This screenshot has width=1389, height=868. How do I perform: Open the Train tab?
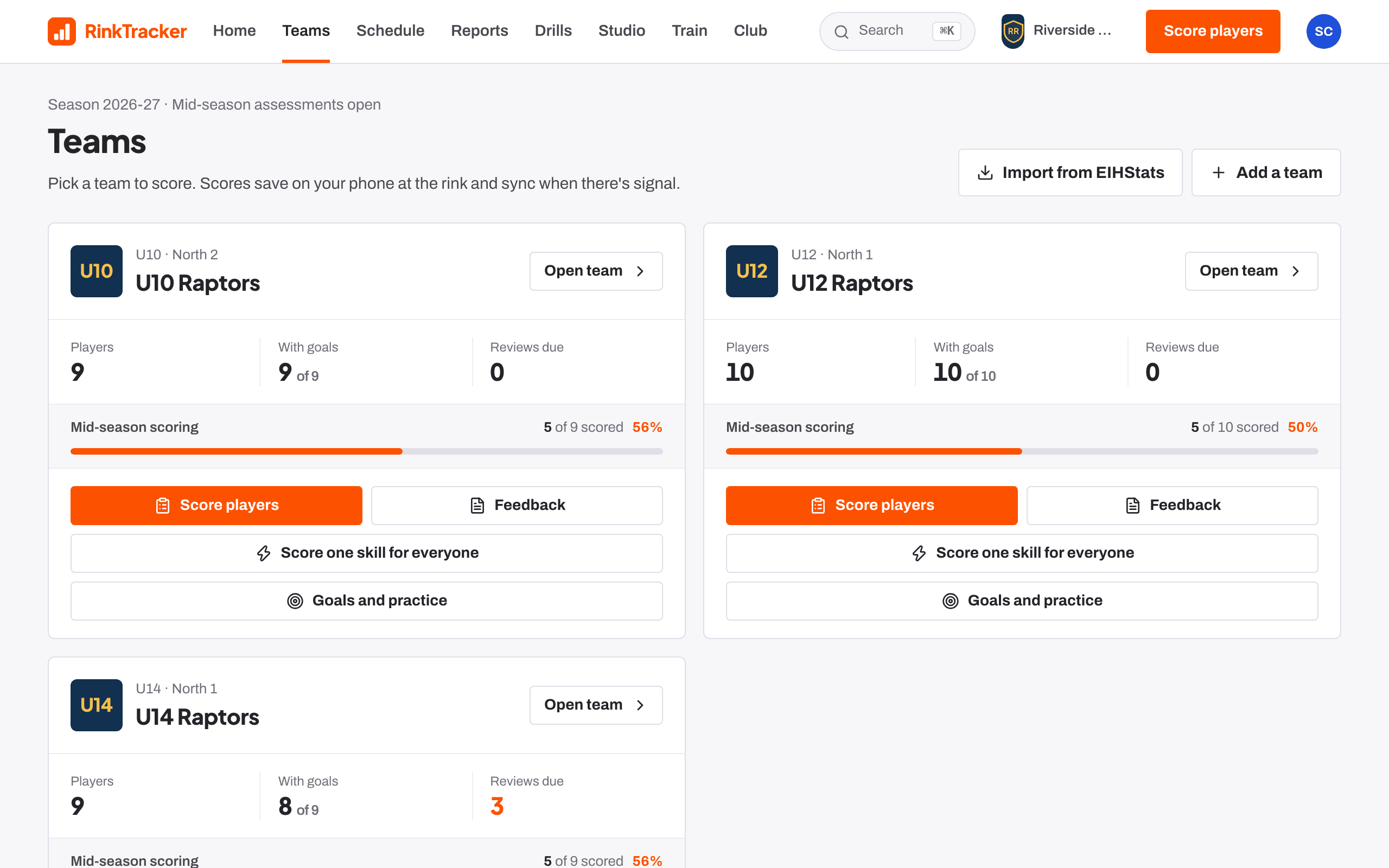click(x=689, y=30)
